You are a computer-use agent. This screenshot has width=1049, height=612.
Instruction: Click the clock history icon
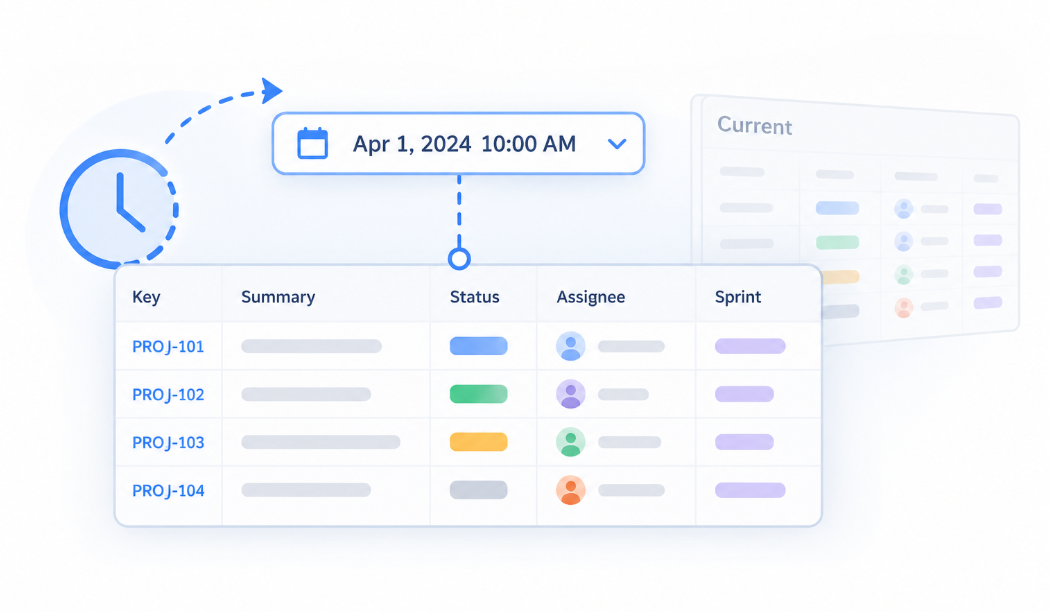pyautogui.click(x=119, y=209)
